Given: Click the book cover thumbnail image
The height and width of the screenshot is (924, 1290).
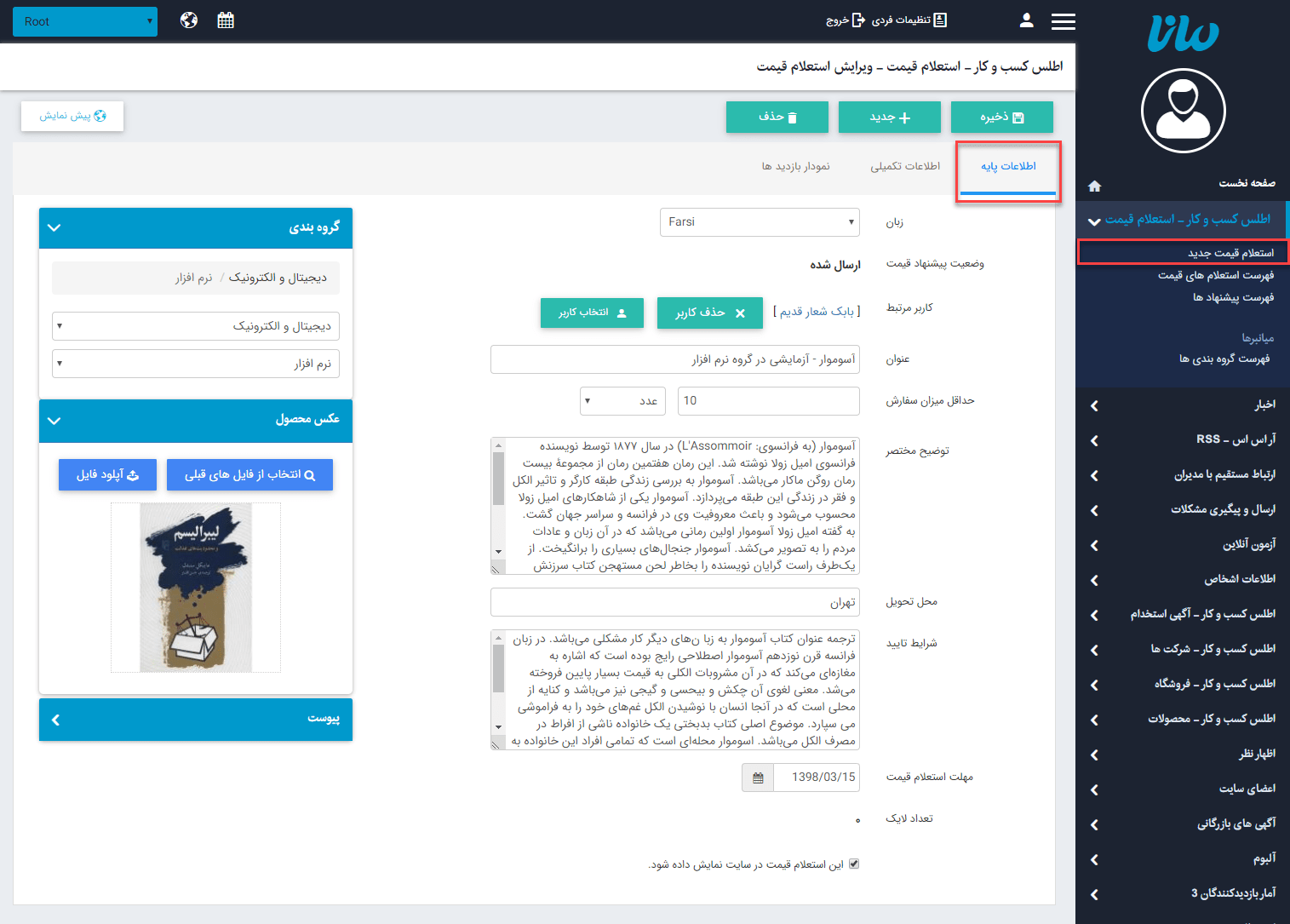Looking at the screenshot, I should 195,587.
